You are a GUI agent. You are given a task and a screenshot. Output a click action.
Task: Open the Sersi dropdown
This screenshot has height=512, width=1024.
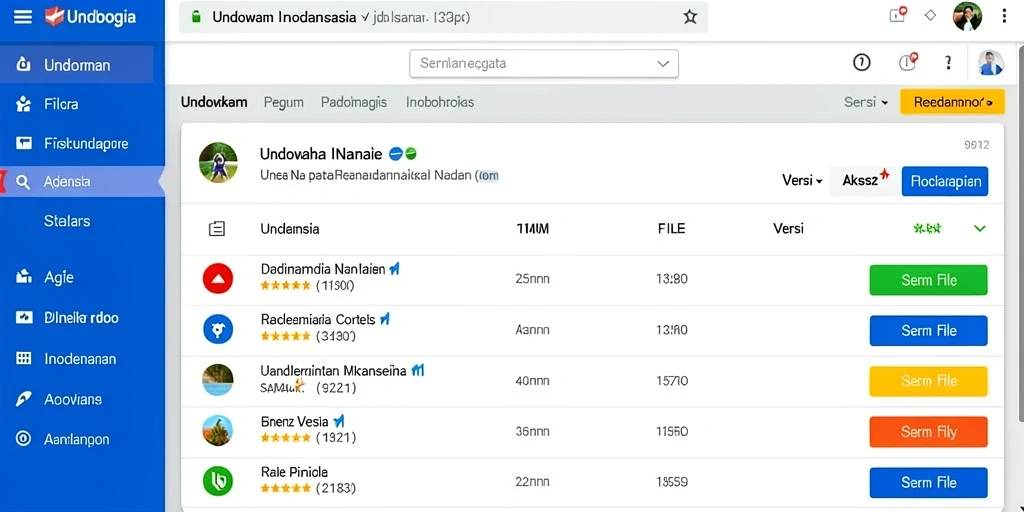pyautogui.click(x=866, y=103)
